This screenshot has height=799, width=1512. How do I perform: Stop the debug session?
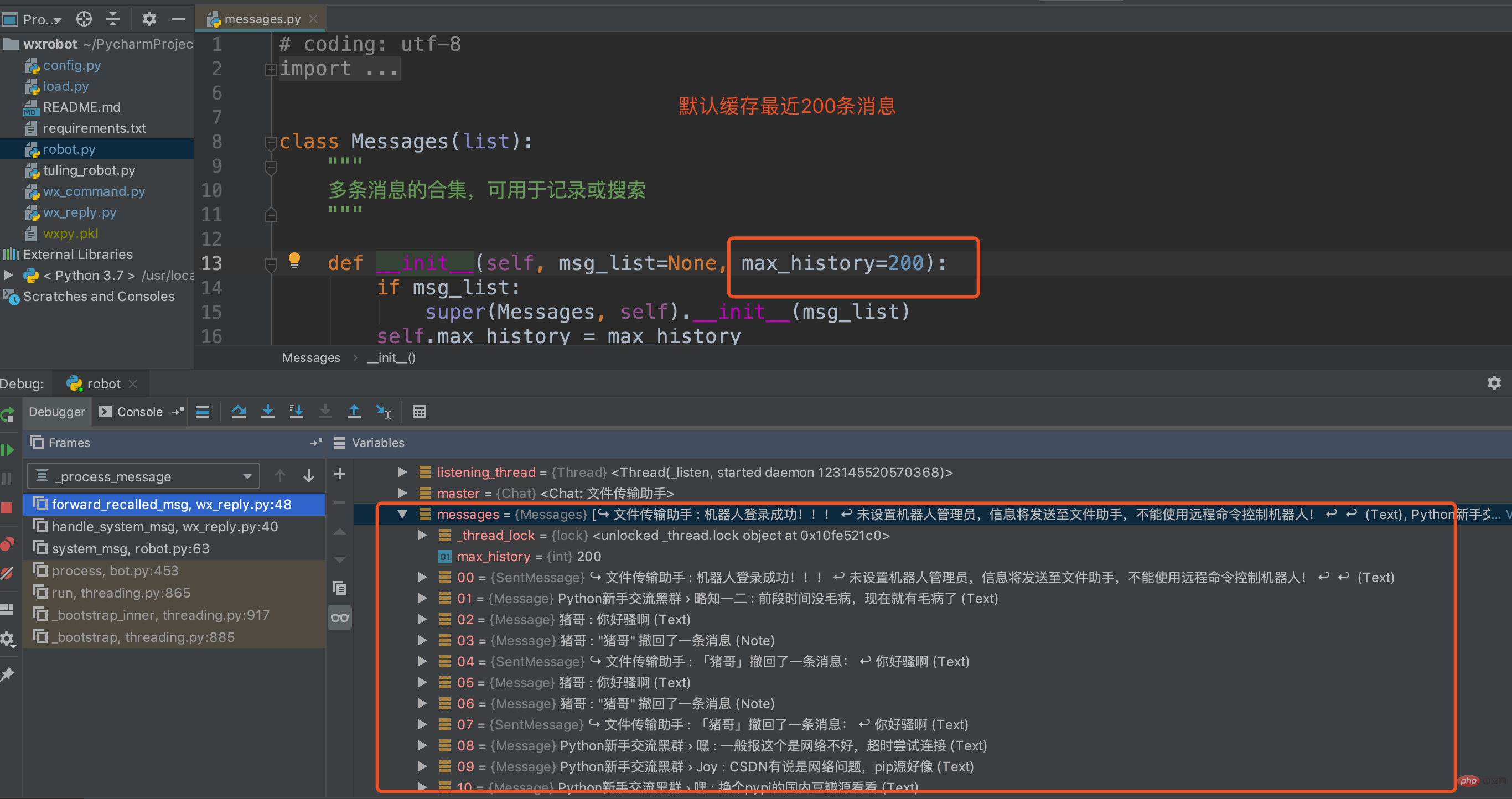tap(7, 507)
